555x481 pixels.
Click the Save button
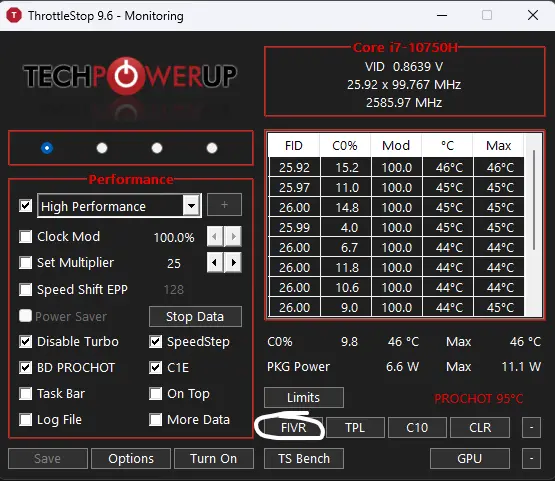pyautogui.click(x=48, y=459)
